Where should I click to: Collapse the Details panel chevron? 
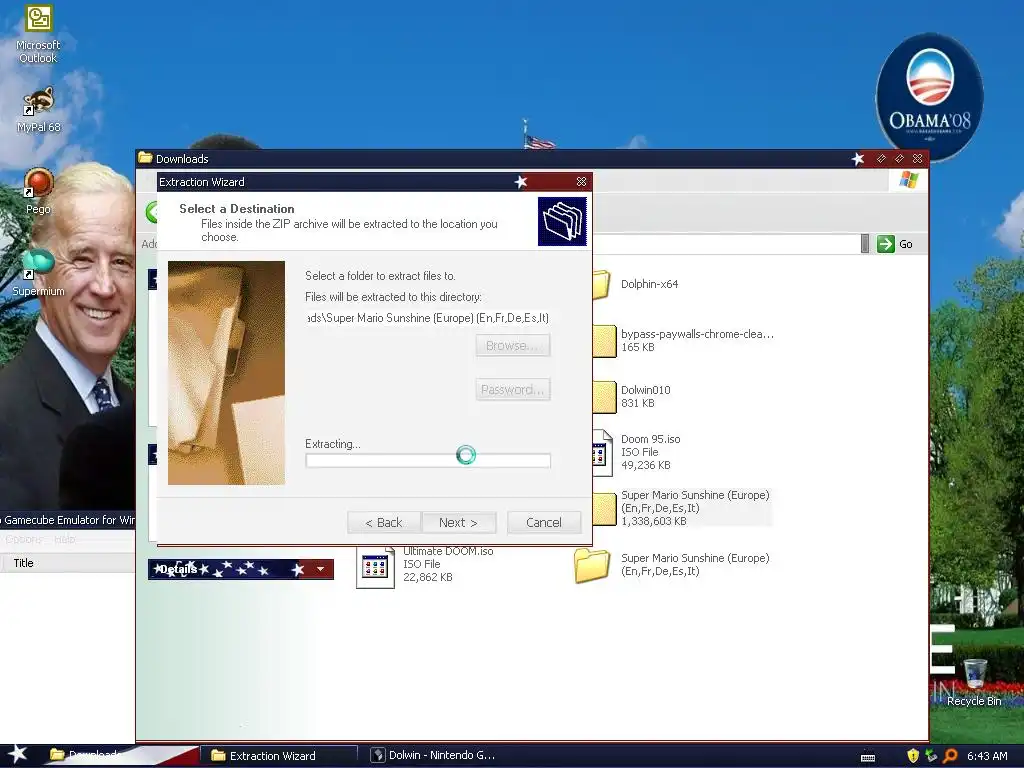(x=320, y=569)
